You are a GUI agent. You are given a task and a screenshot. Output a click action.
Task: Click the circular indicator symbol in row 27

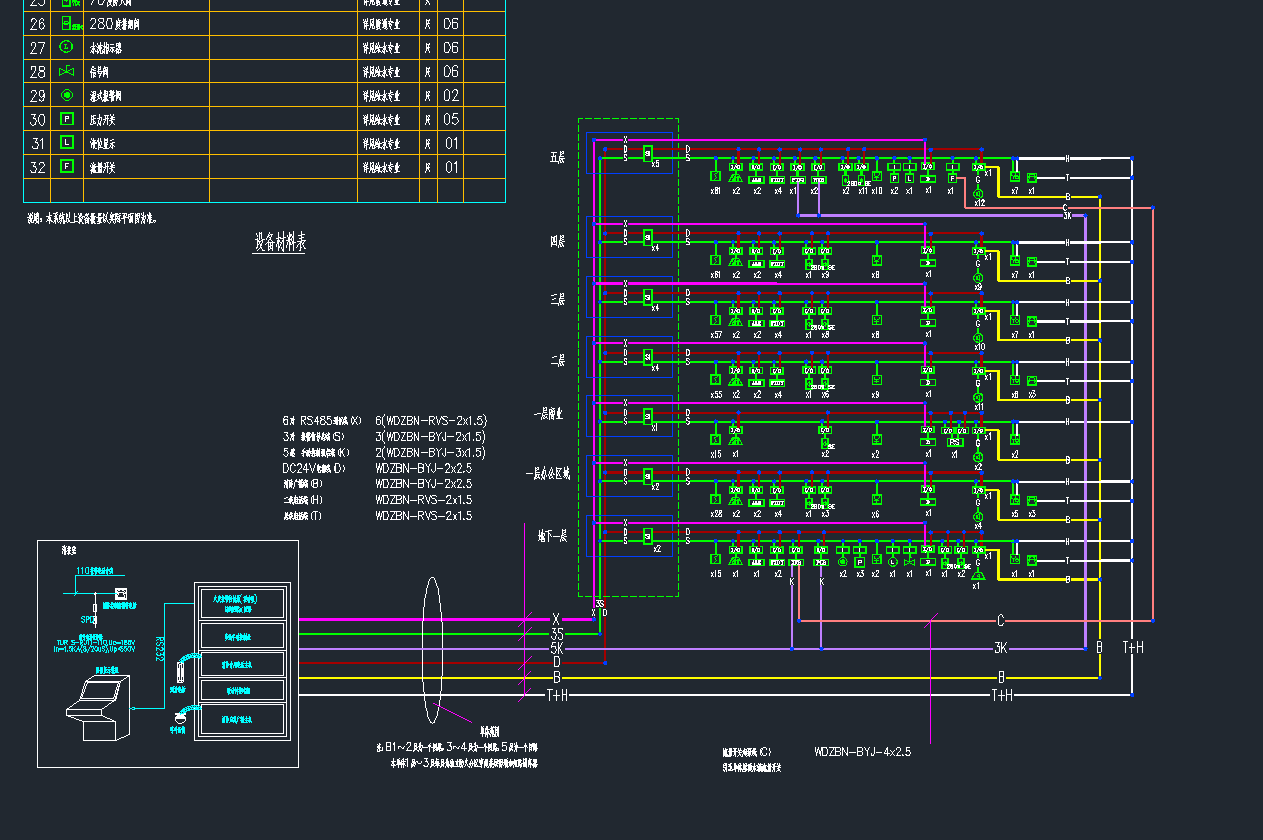tap(67, 47)
